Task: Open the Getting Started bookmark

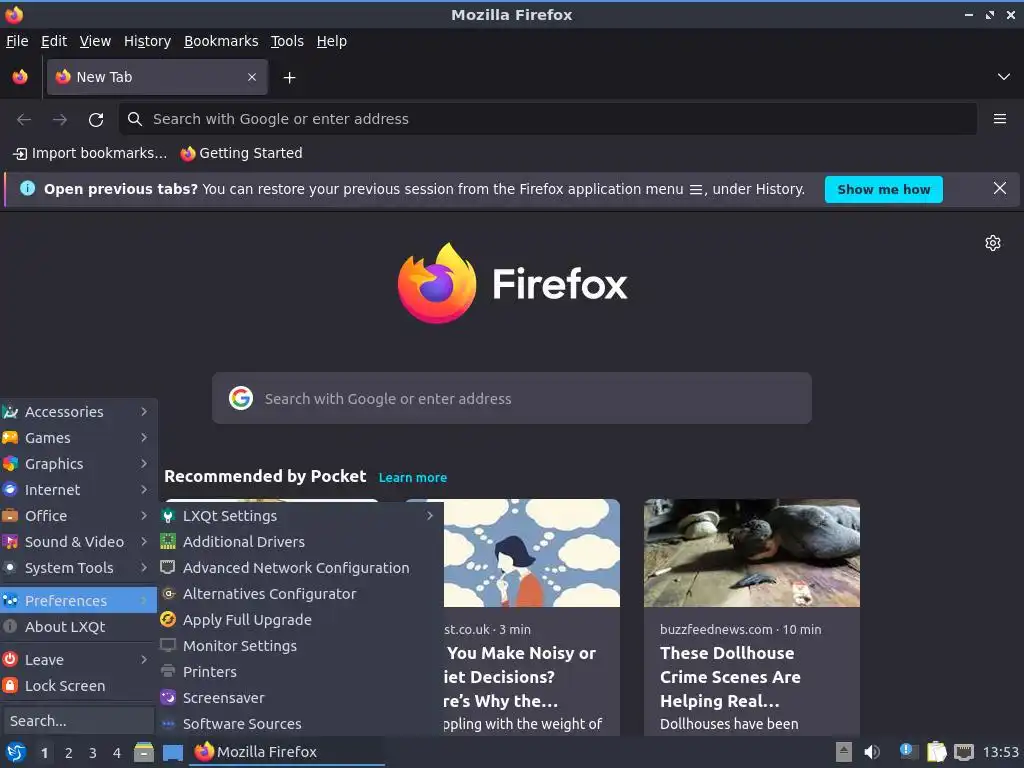Action: (x=242, y=153)
